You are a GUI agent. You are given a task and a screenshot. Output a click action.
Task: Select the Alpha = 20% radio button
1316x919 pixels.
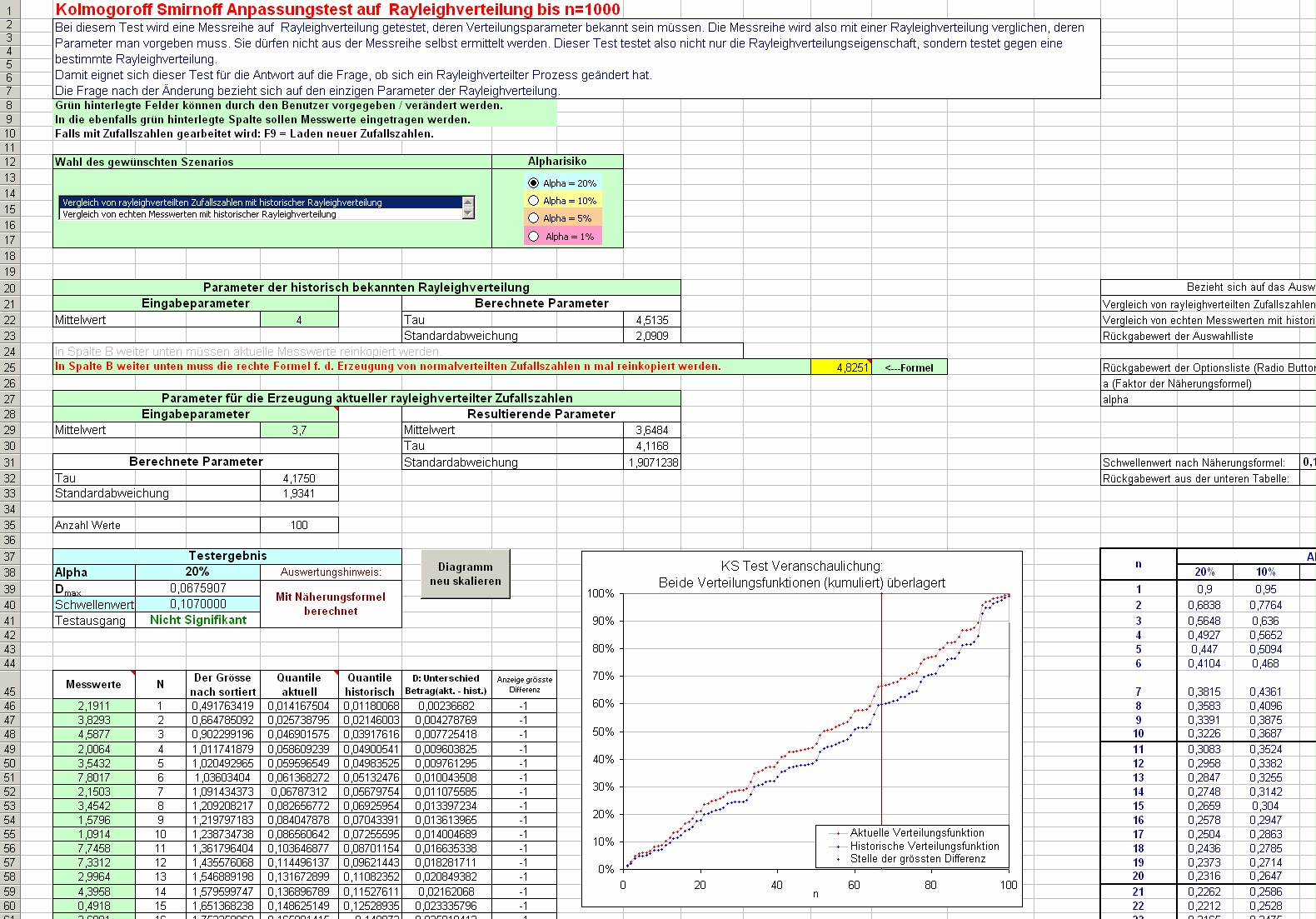pos(534,183)
